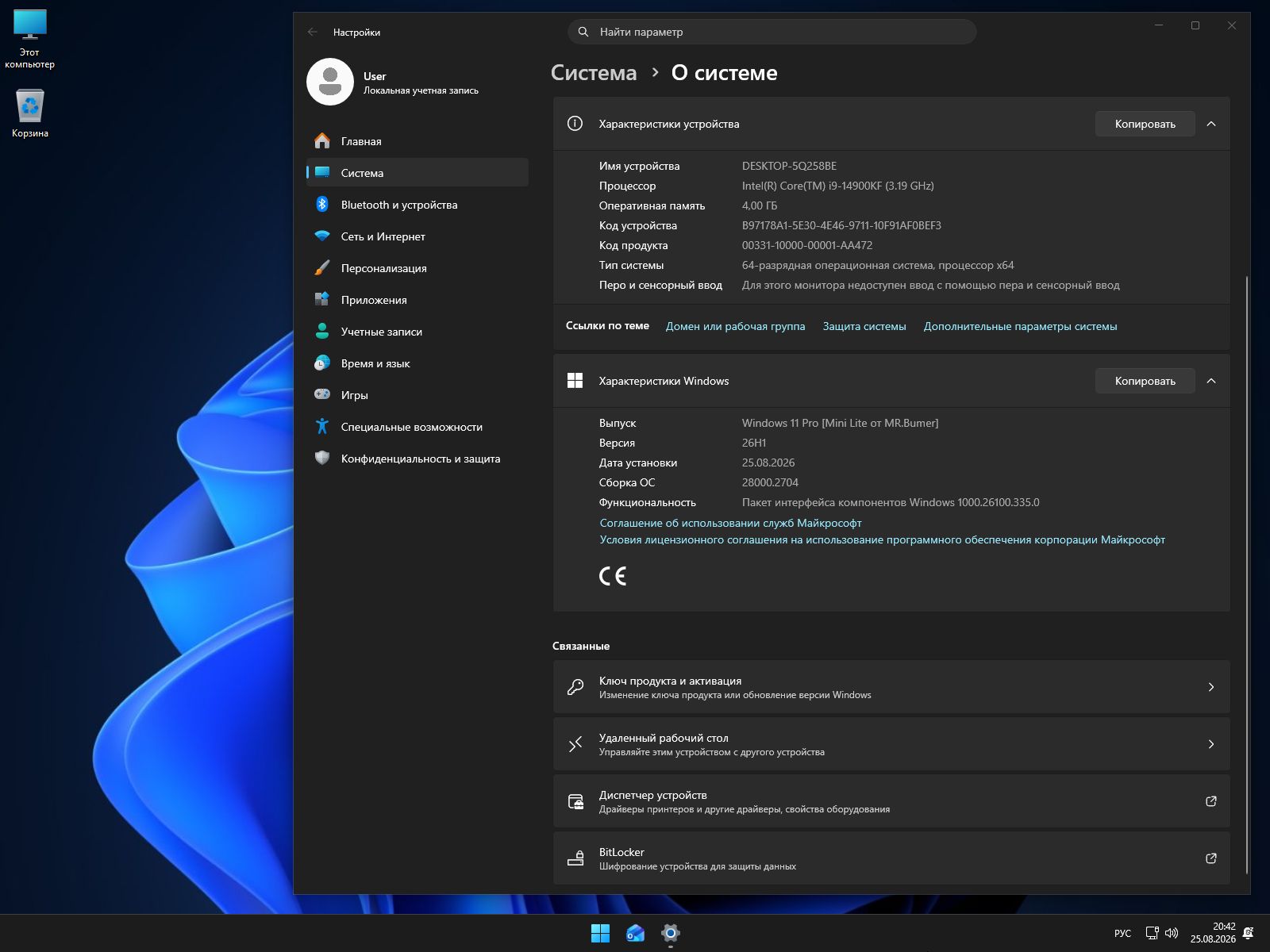Image resolution: width=1270 pixels, height=952 pixels.
Task: Open Ключ продукта и активация chevron
Action: coord(1211,687)
